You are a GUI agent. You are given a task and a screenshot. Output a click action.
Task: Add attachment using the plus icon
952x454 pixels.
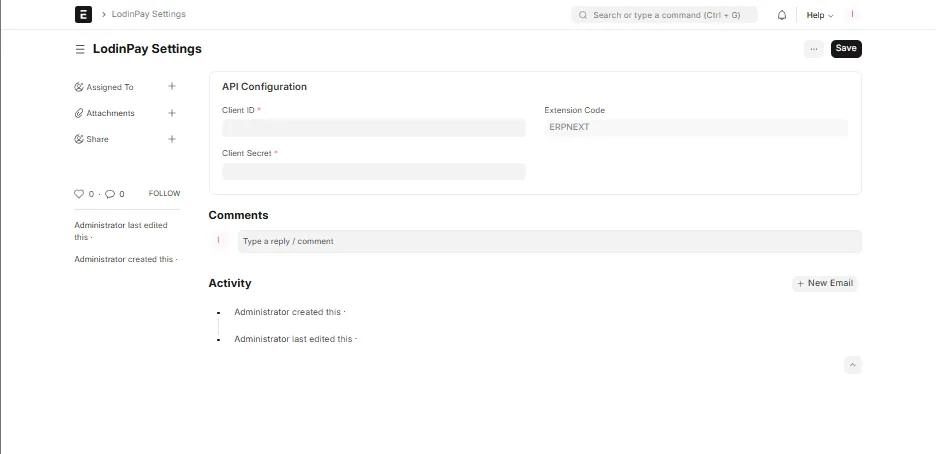[x=172, y=113]
